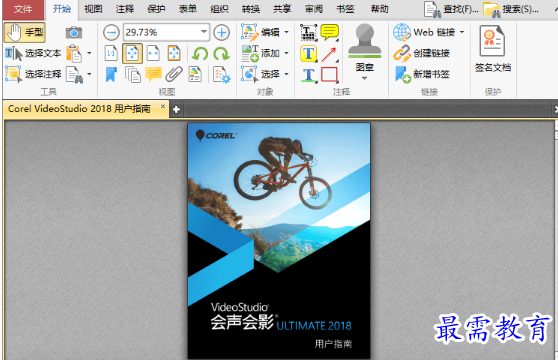Screen dimensions: 558x360
Task: Expand the Stamp (图章) dropdown arrow
Action: click(364, 78)
